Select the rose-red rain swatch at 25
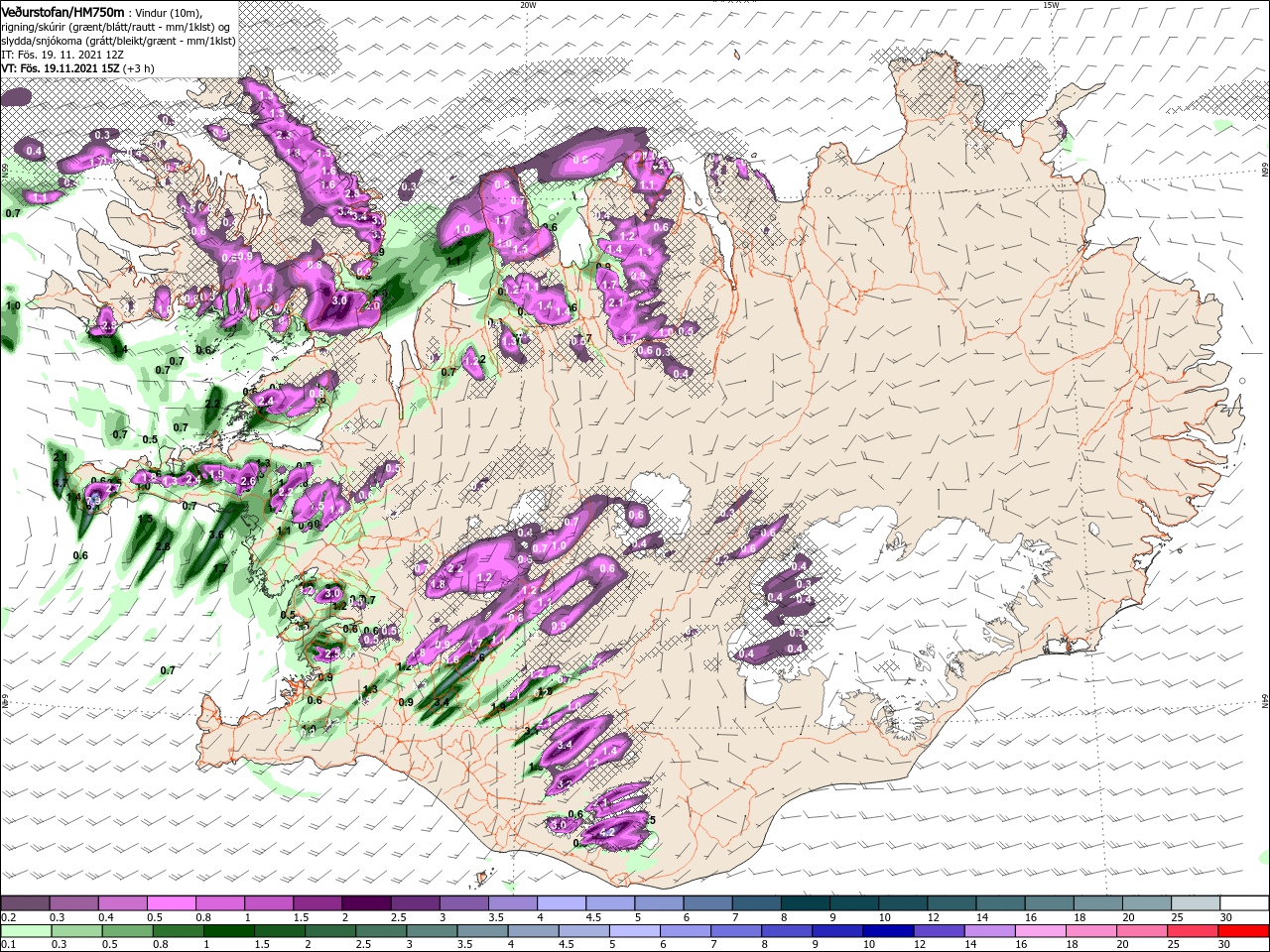The image size is (1270, 952). point(1193,930)
